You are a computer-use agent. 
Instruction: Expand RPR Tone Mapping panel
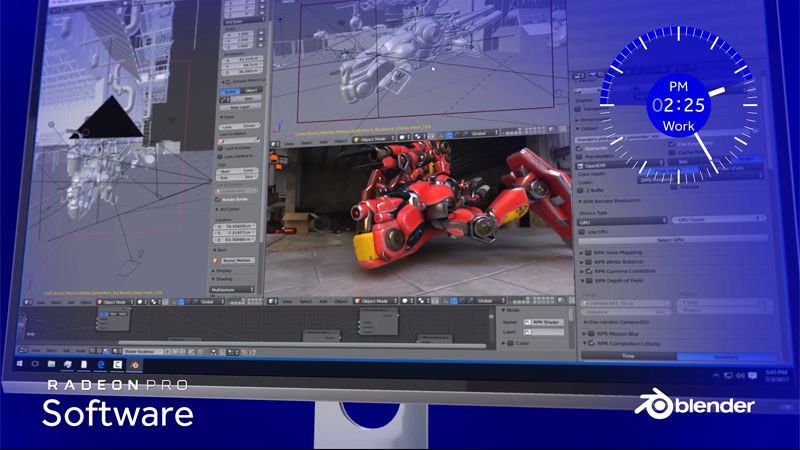581,253
